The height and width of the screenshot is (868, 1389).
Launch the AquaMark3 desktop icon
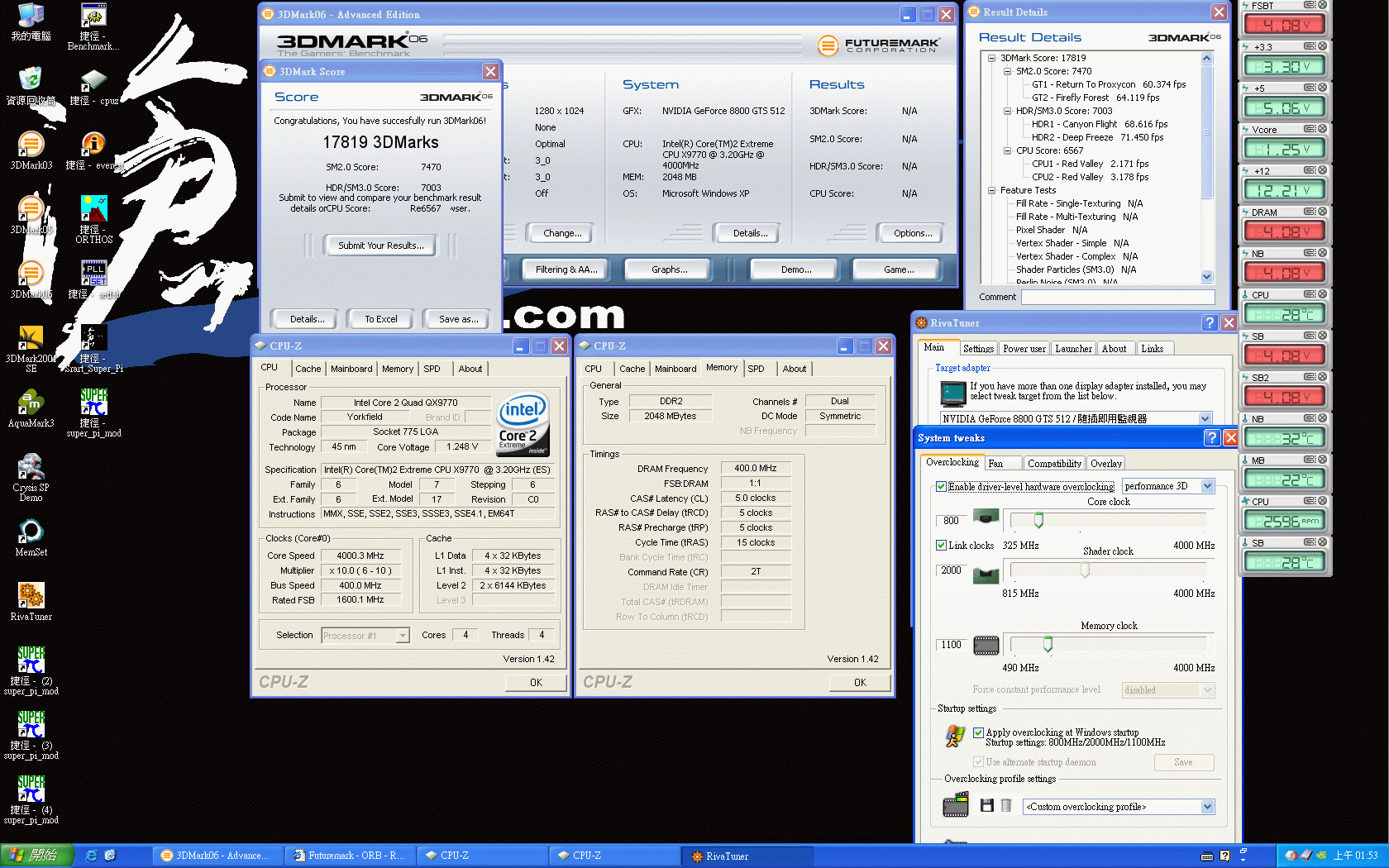coord(31,408)
